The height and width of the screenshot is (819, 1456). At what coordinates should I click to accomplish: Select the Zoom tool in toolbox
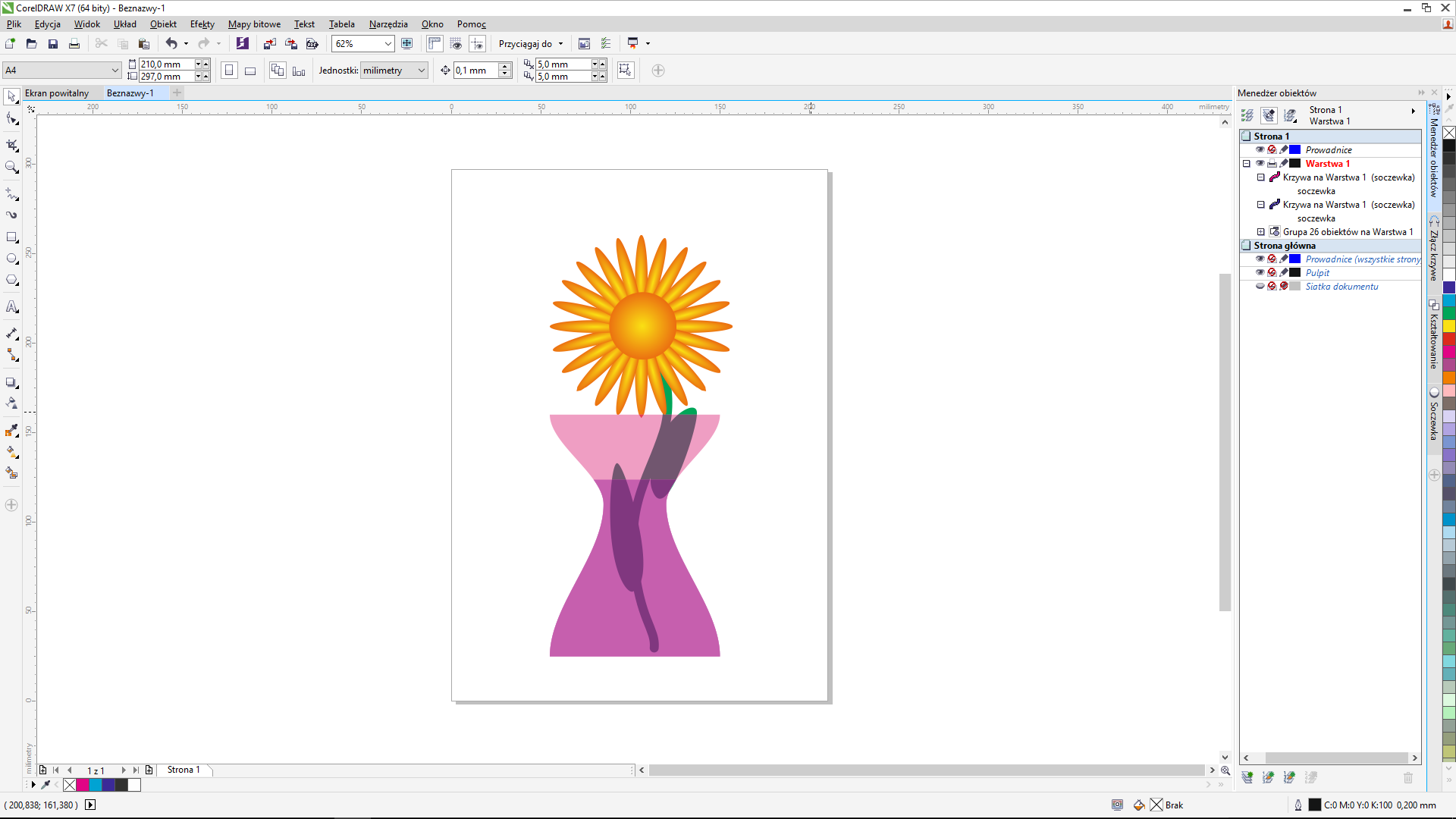[x=12, y=167]
